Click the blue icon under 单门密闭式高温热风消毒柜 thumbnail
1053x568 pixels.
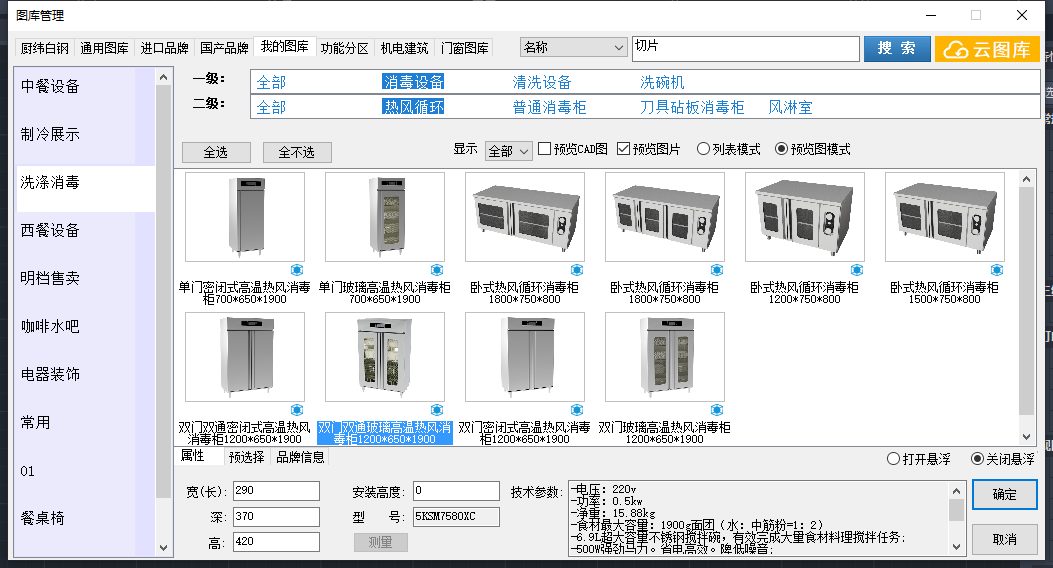297,270
